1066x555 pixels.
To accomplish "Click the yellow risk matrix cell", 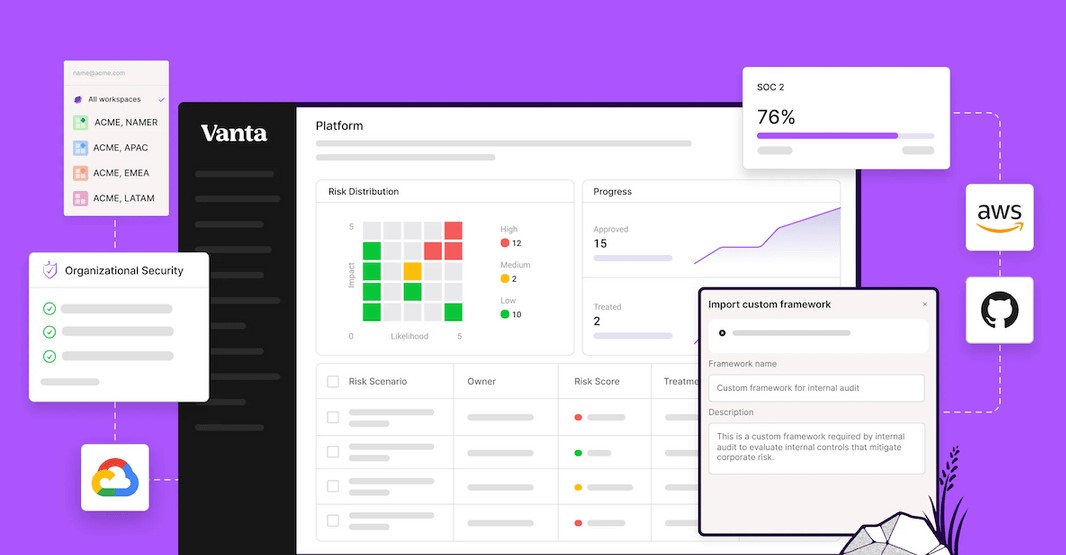I will pyautogui.click(x=413, y=271).
